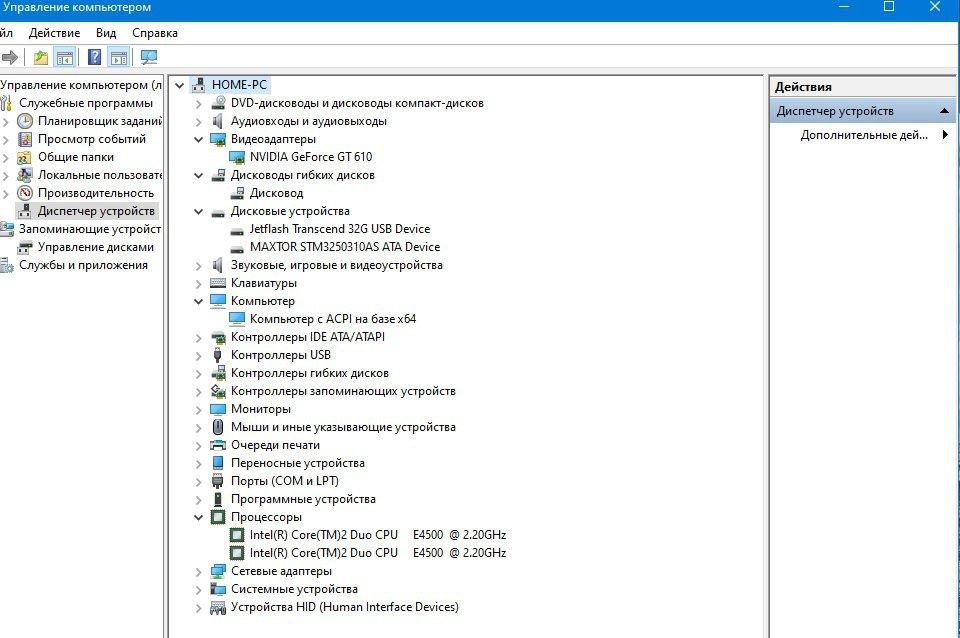Click the NVIDIA GeForce GT 610 device icon
Screen dimensions: 960x638
coord(237,157)
